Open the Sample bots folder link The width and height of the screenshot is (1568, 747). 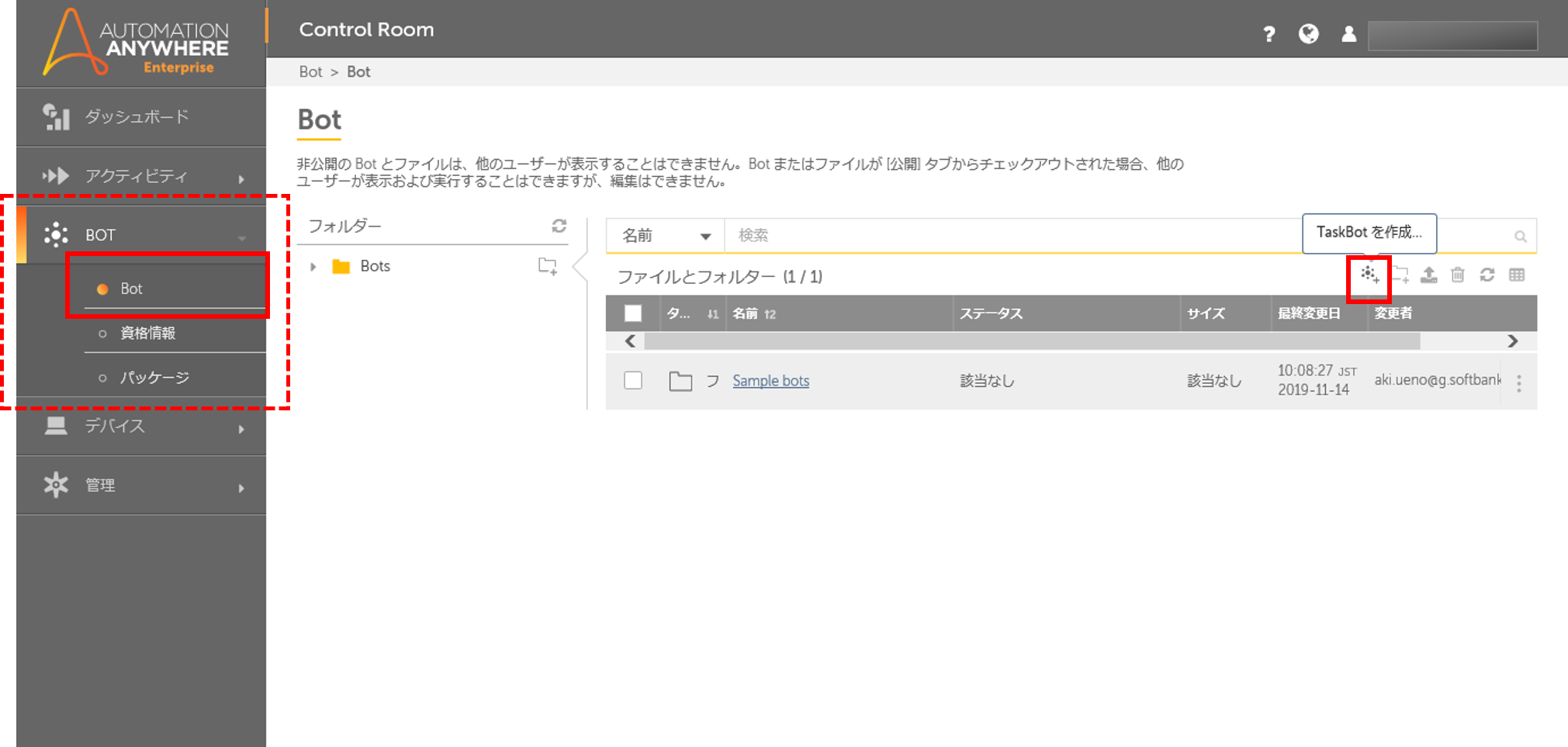tap(770, 381)
